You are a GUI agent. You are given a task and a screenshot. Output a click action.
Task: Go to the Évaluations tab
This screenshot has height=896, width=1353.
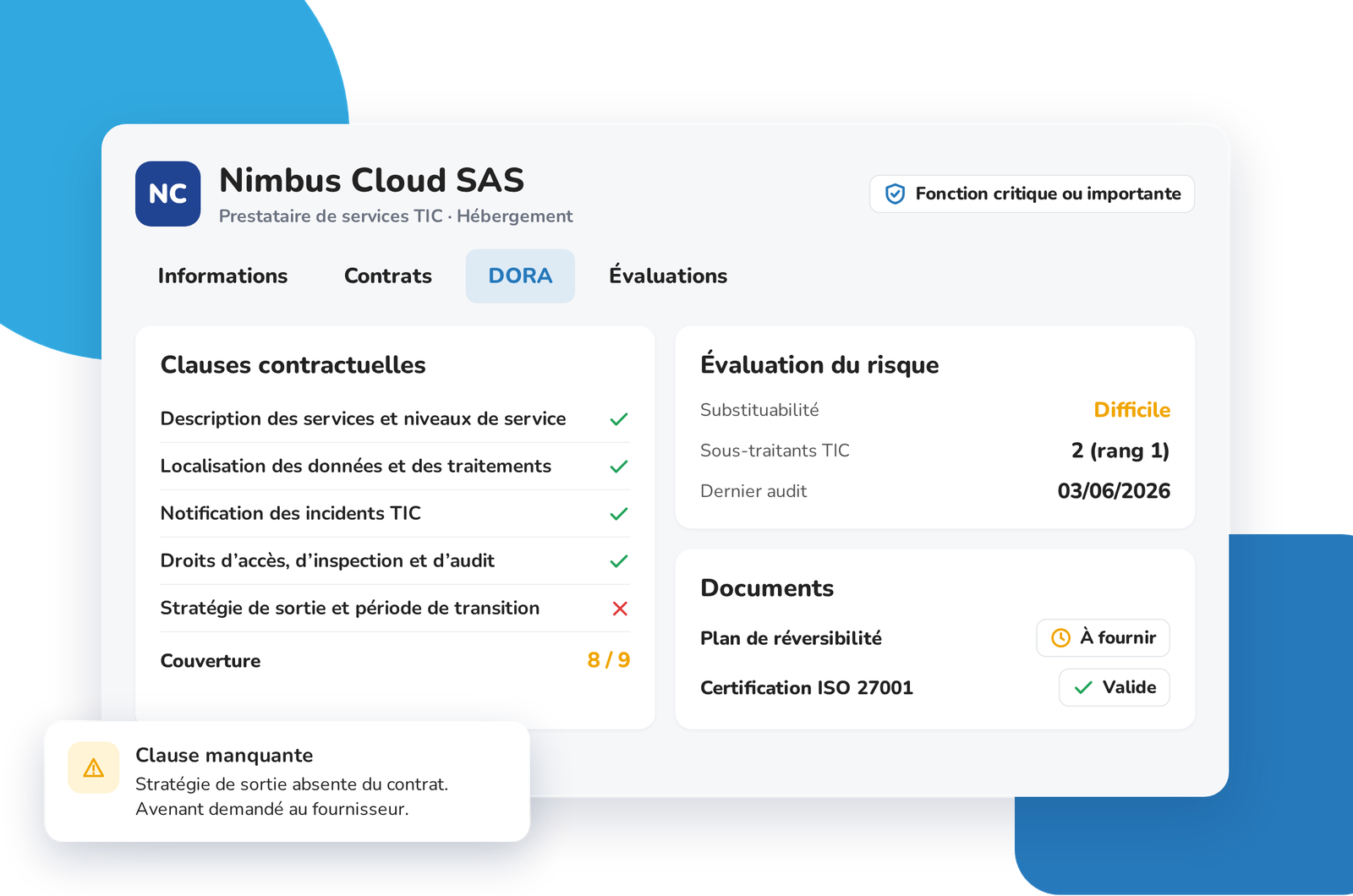668,276
